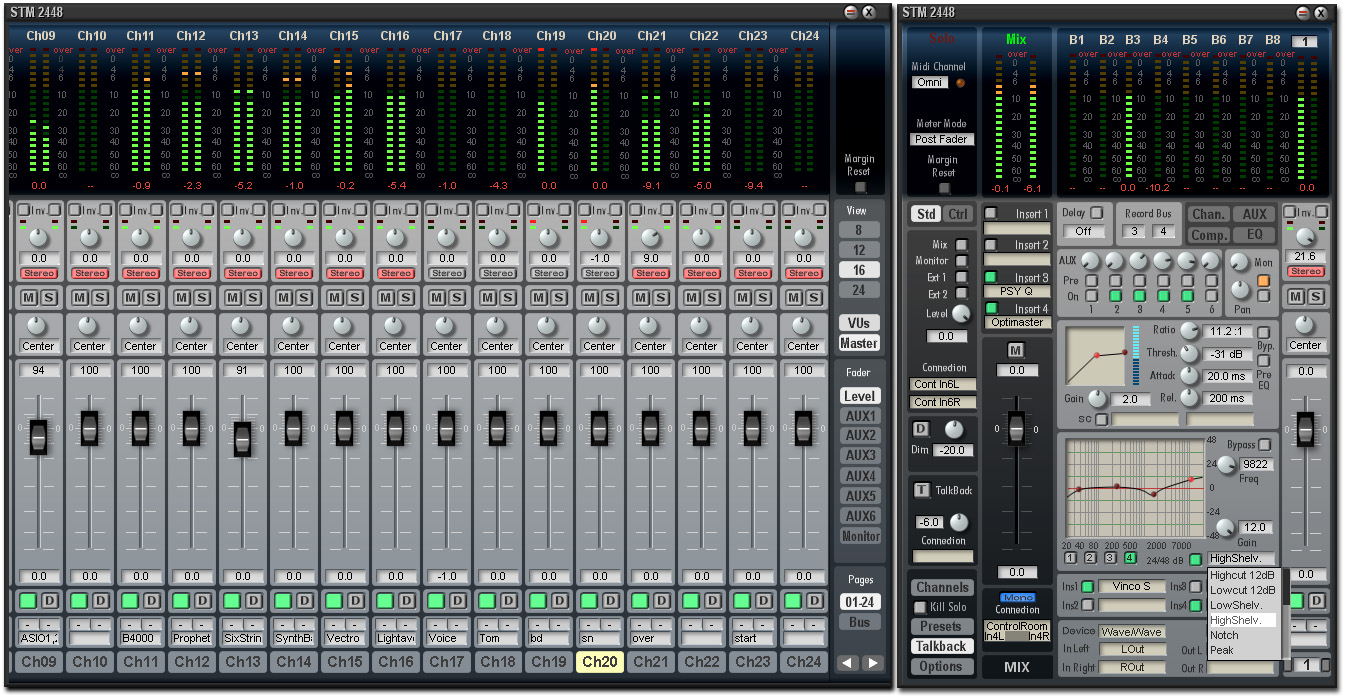The height and width of the screenshot is (696, 1346).
Task: Choose Peak from EQ type list
Action: coord(1242,650)
